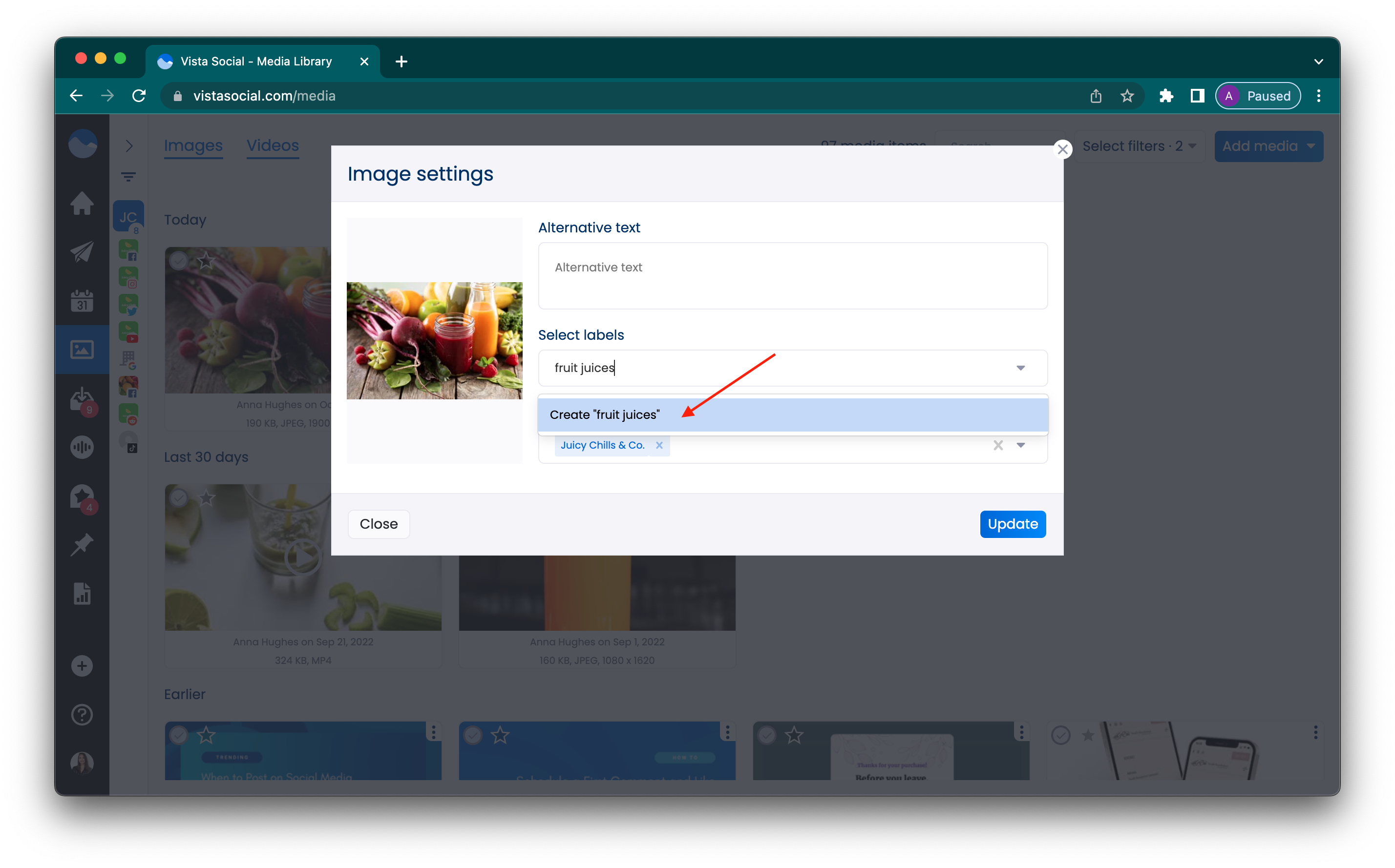Open the Calendar icon in sidebar

coord(82,301)
